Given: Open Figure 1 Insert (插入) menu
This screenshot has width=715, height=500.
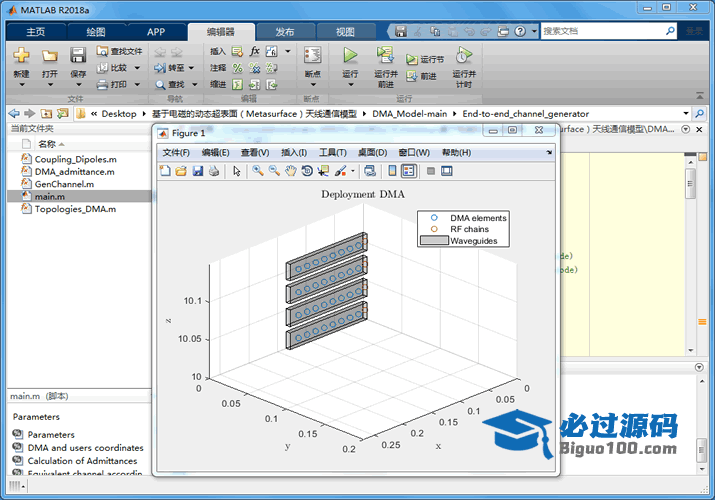Looking at the screenshot, I should 294,153.
